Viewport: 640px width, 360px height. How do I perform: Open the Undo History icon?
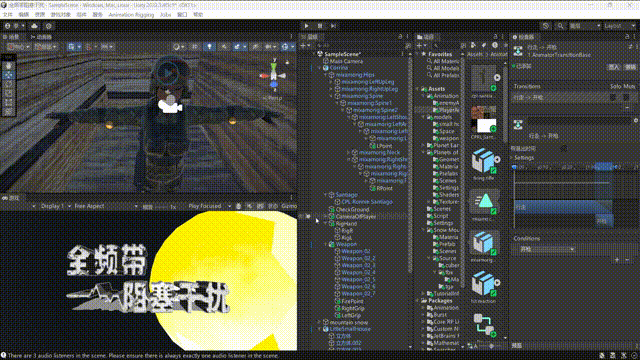coord(546,26)
